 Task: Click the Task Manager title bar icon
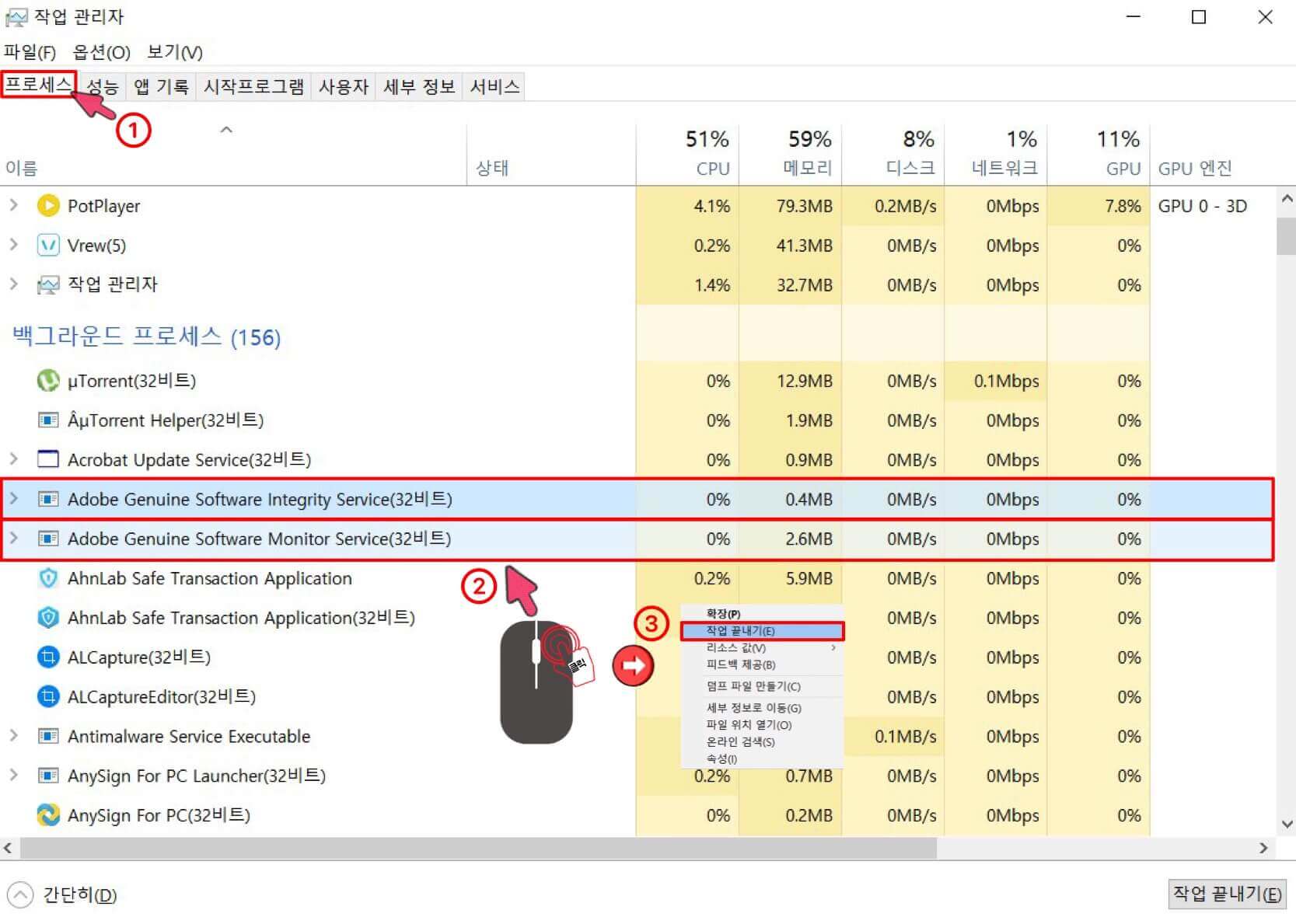pos(16,17)
